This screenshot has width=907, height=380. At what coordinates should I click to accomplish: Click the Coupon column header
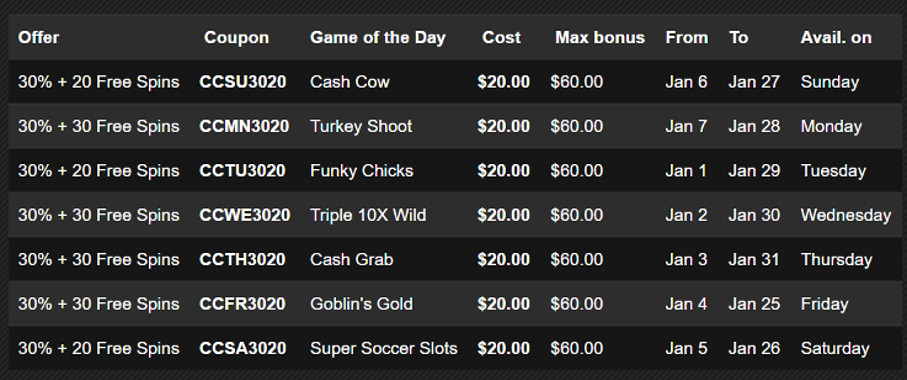(236, 38)
